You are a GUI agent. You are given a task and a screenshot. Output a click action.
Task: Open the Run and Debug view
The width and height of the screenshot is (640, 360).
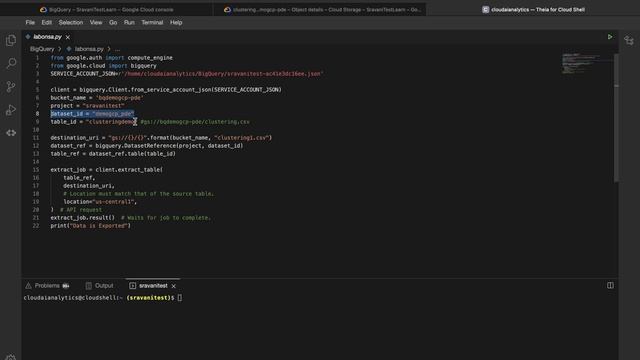[11, 110]
